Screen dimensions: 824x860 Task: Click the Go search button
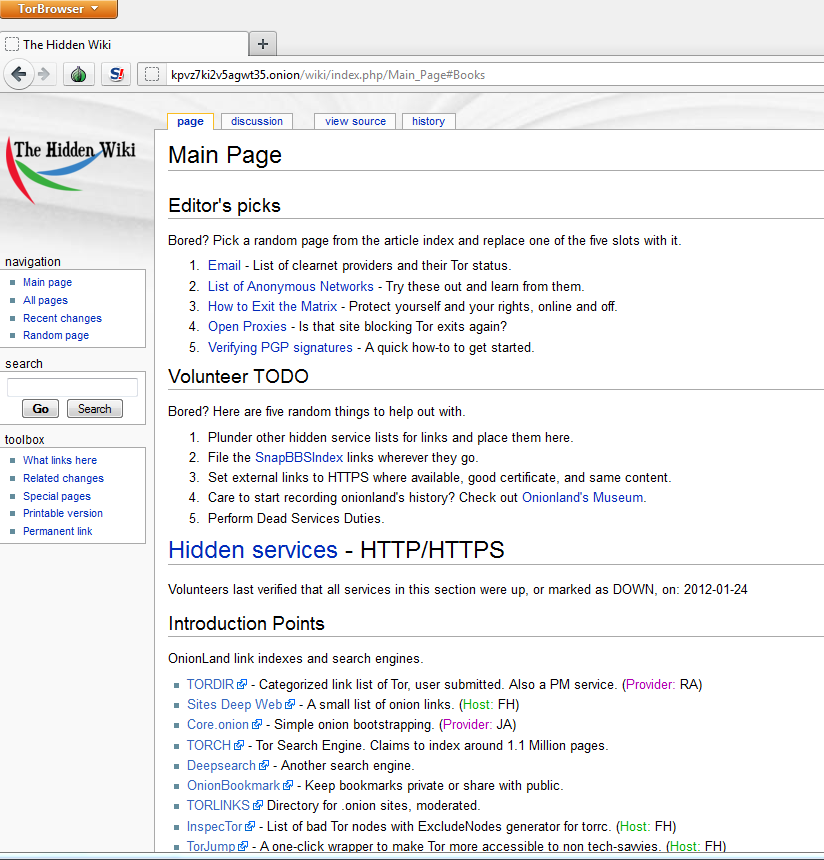[x=41, y=409]
